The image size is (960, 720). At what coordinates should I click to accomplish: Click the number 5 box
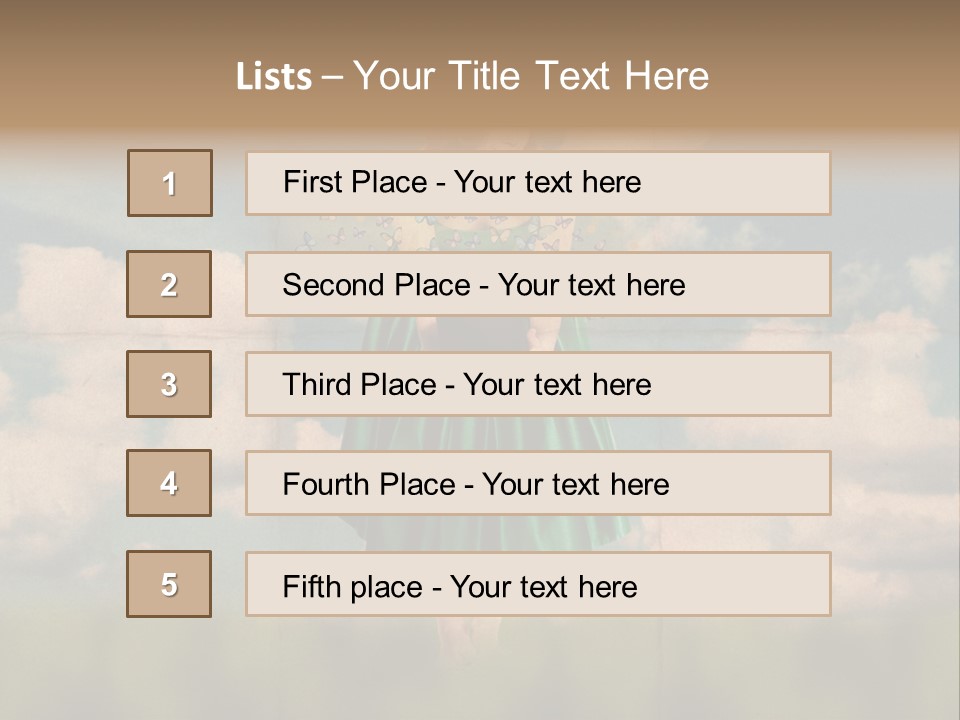[x=169, y=584]
